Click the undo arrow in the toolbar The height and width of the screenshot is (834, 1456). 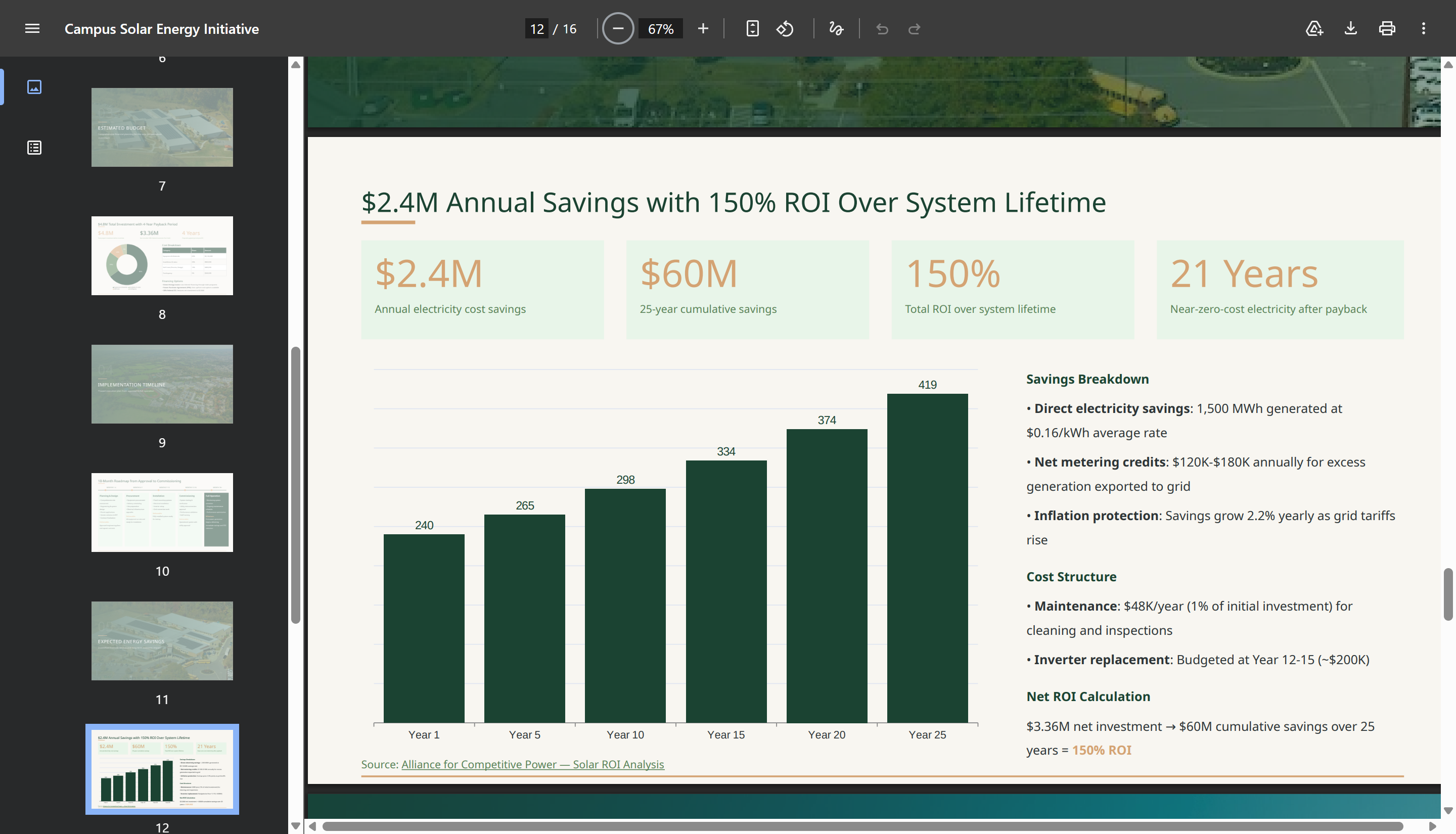tap(882, 29)
